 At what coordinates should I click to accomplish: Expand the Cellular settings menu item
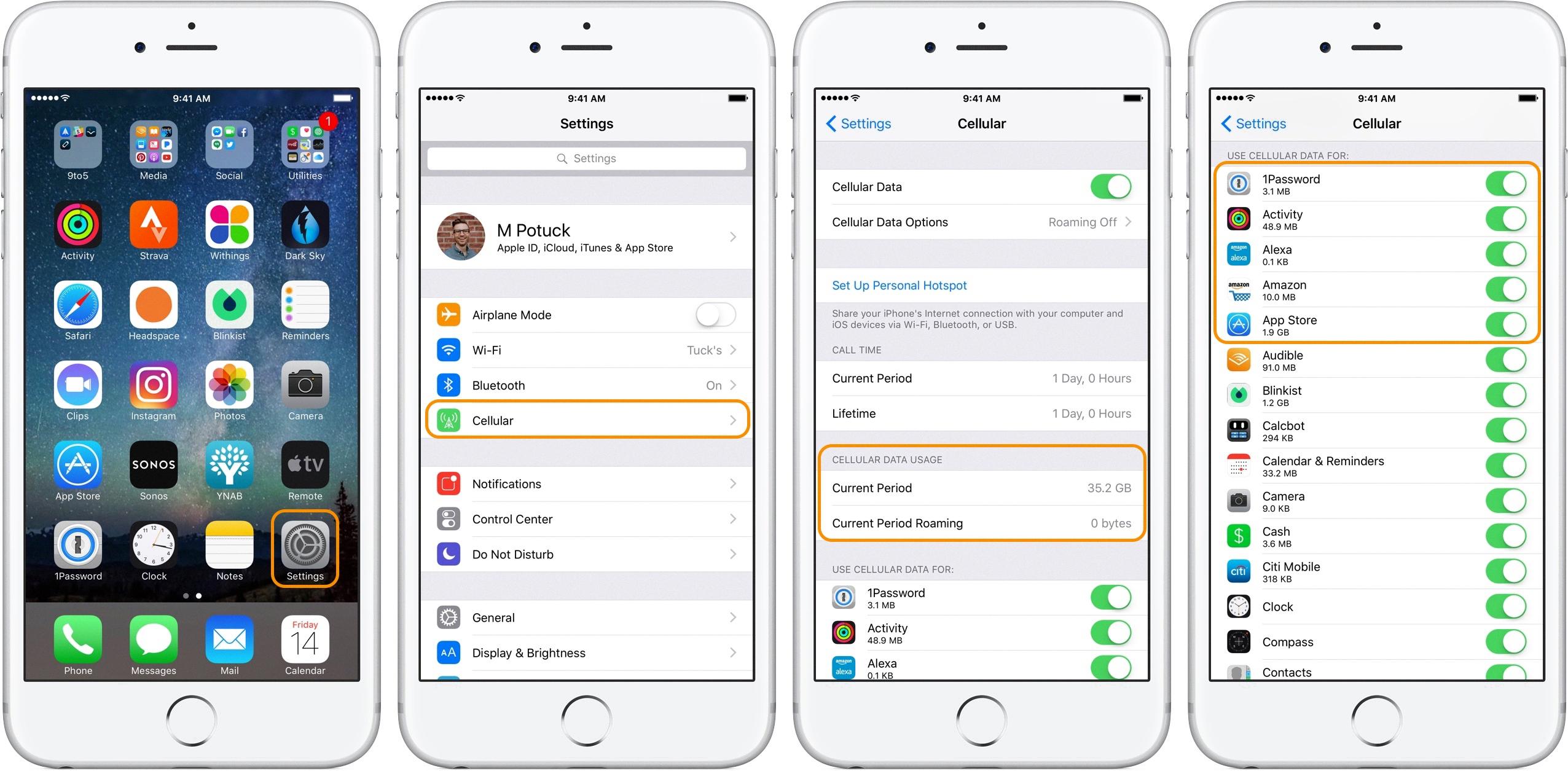click(x=589, y=420)
